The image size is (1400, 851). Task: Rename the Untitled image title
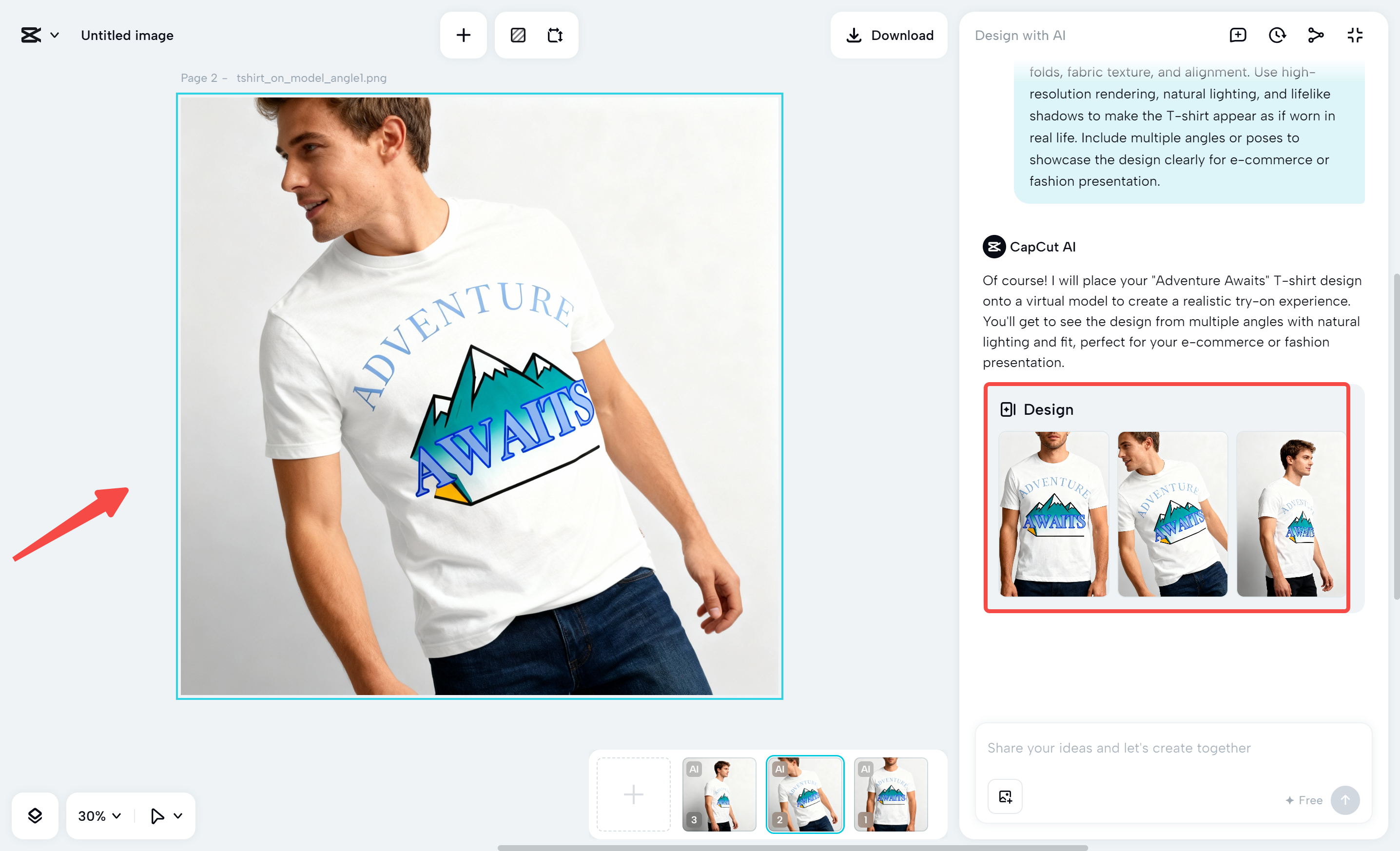coord(127,35)
